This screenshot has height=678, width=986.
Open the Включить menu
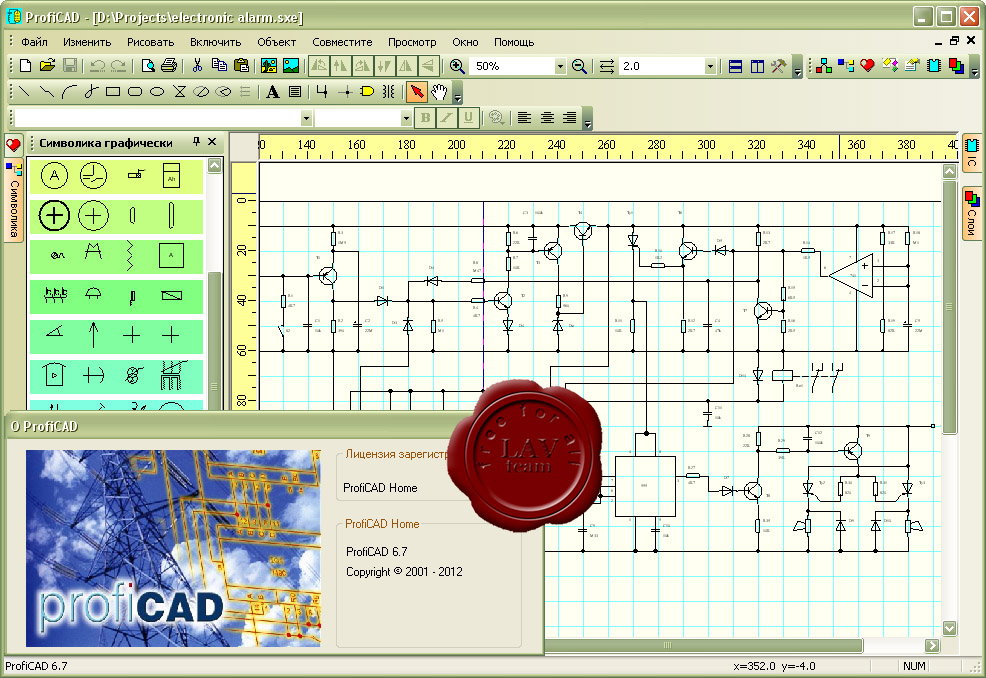point(216,42)
